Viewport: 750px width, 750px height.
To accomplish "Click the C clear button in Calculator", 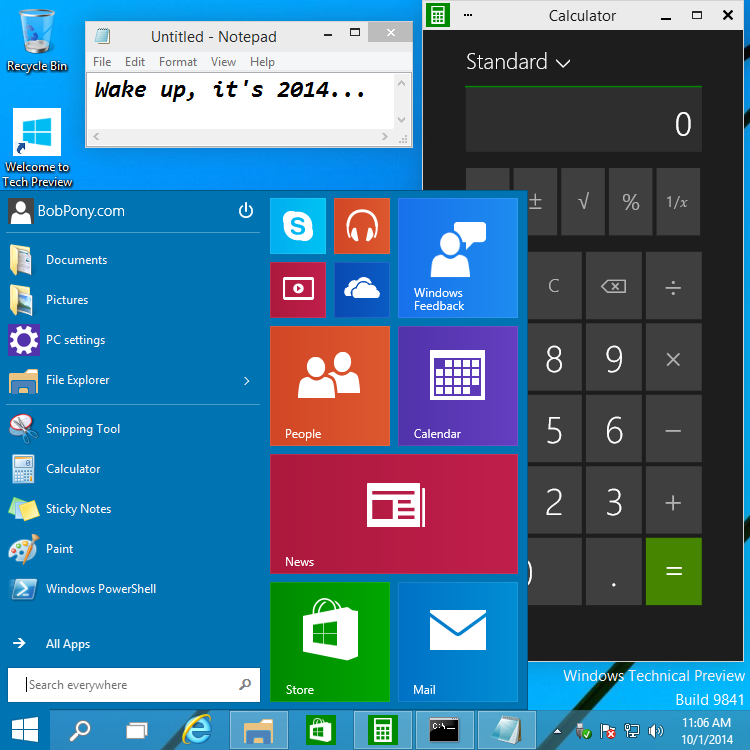I will tap(555, 286).
